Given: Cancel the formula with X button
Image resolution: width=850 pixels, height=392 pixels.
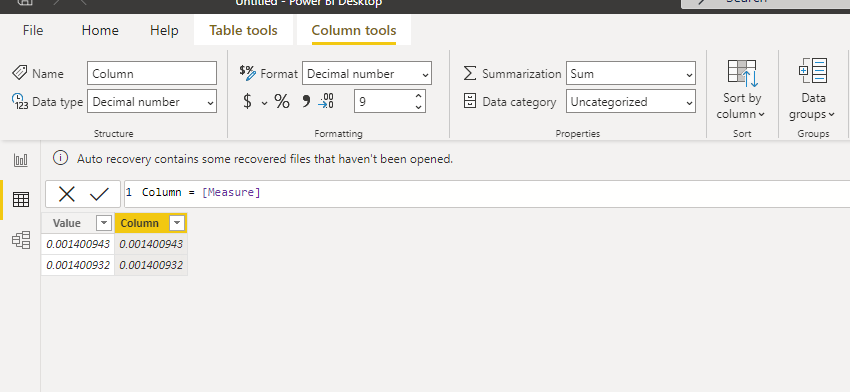Looking at the screenshot, I should point(67,194).
